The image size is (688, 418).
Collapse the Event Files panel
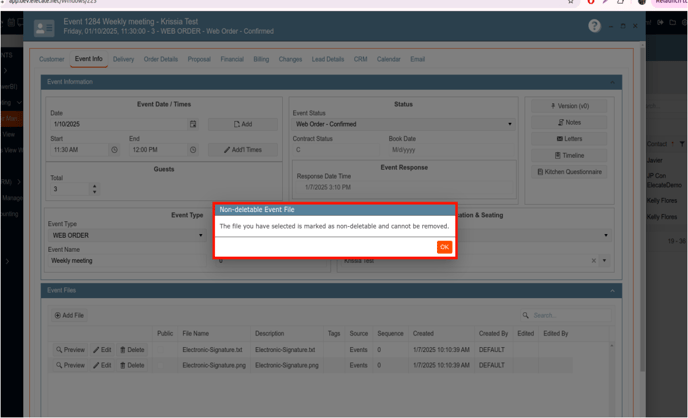pyautogui.click(x=612, y=291)
